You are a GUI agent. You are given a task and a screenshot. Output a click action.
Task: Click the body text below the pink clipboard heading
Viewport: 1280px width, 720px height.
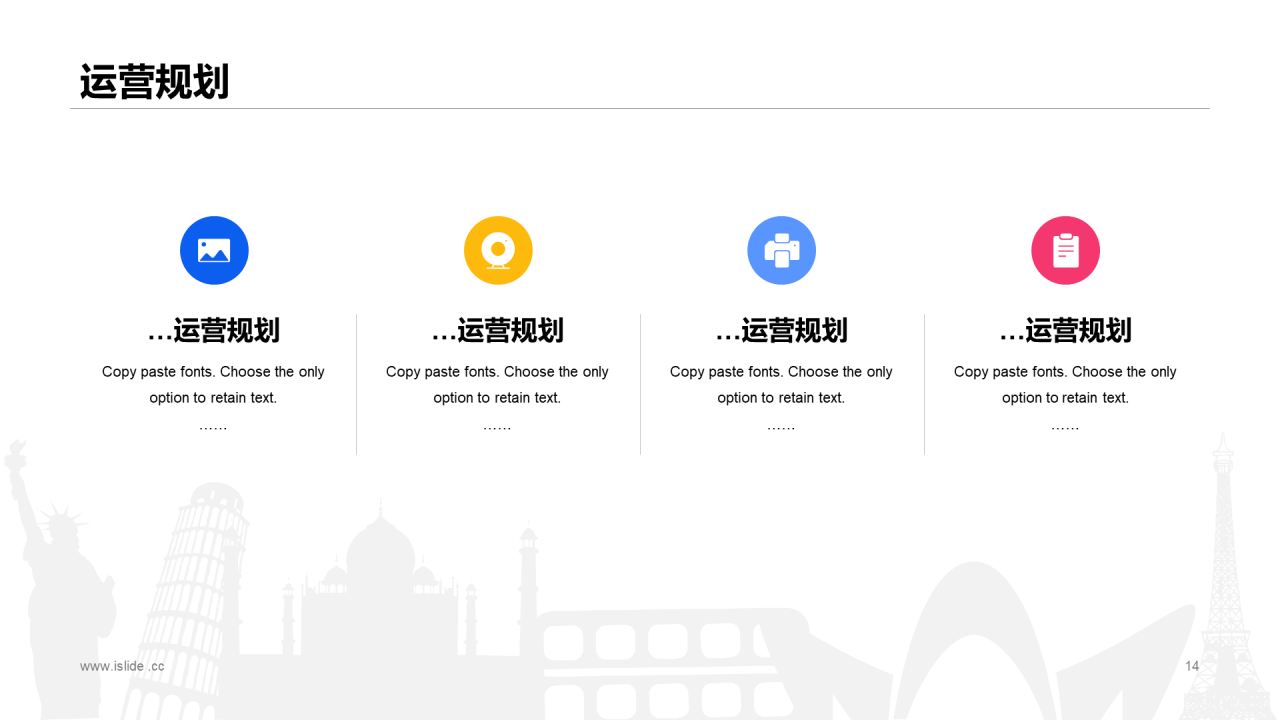(1065, 385)
